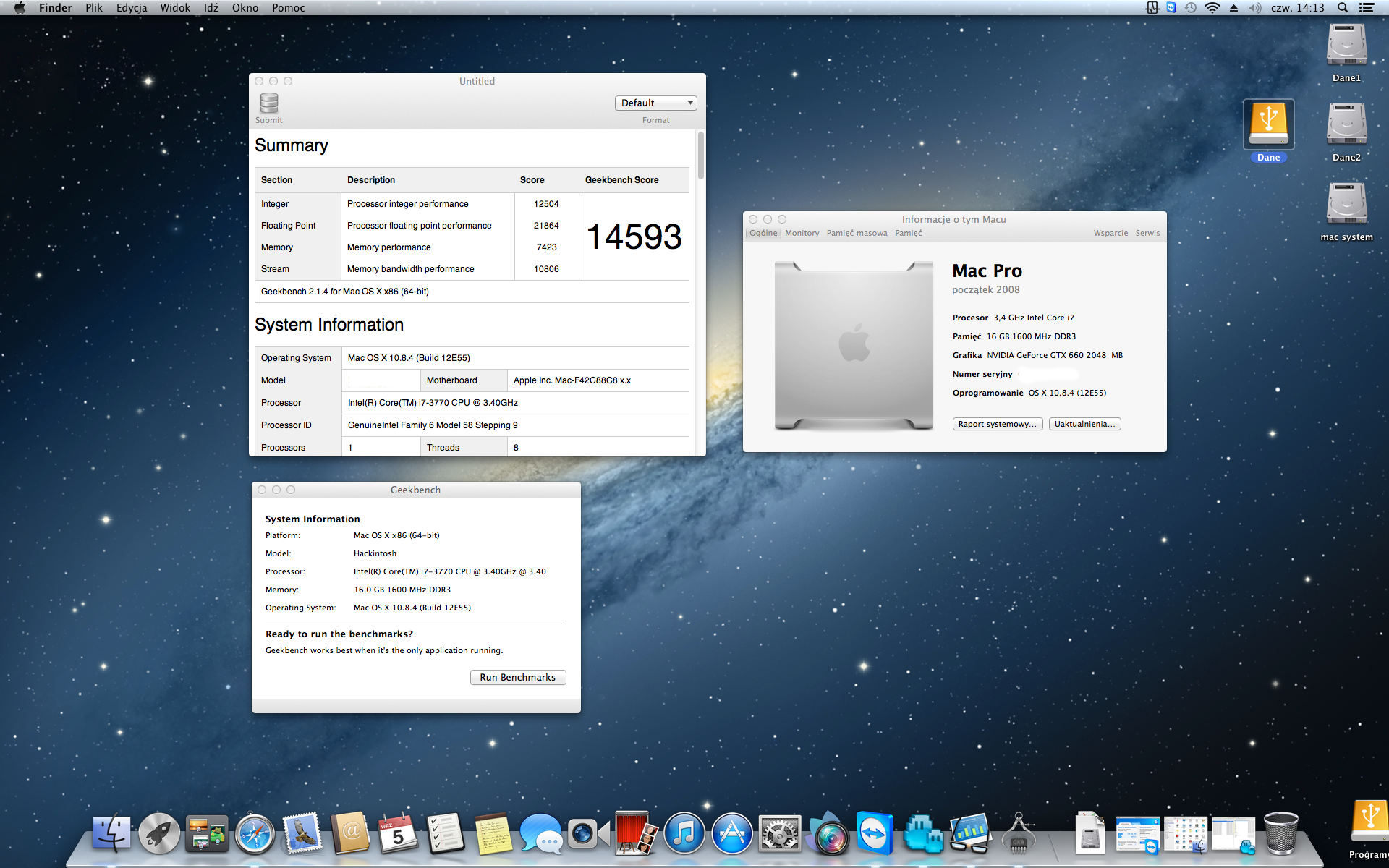Viewport: 1389px width, 868px height.
Task: Open the Trash in the Dock
Action: pos(1280,833)
